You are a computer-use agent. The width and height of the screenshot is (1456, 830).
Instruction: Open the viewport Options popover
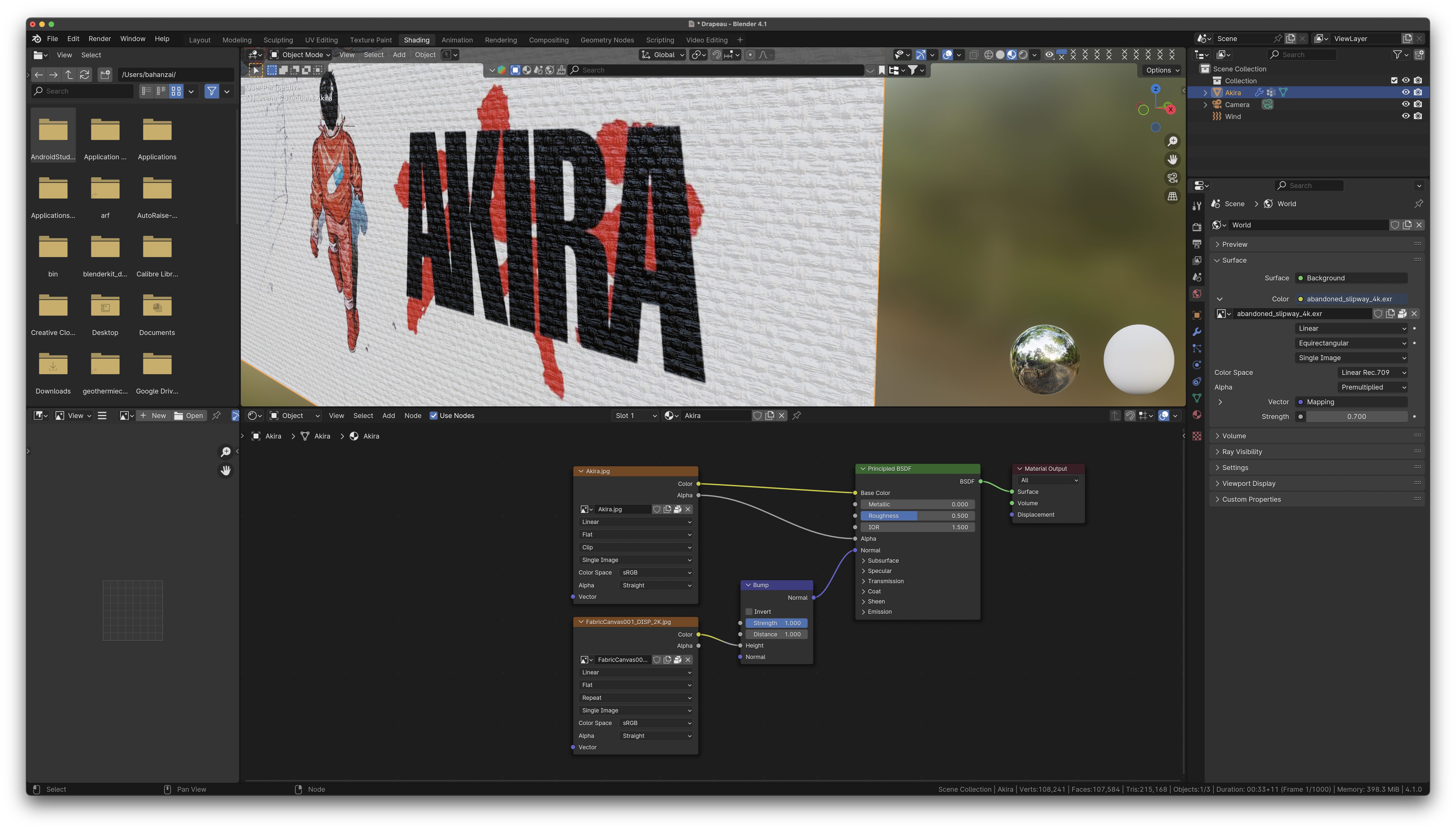(x=1163, y=70)
